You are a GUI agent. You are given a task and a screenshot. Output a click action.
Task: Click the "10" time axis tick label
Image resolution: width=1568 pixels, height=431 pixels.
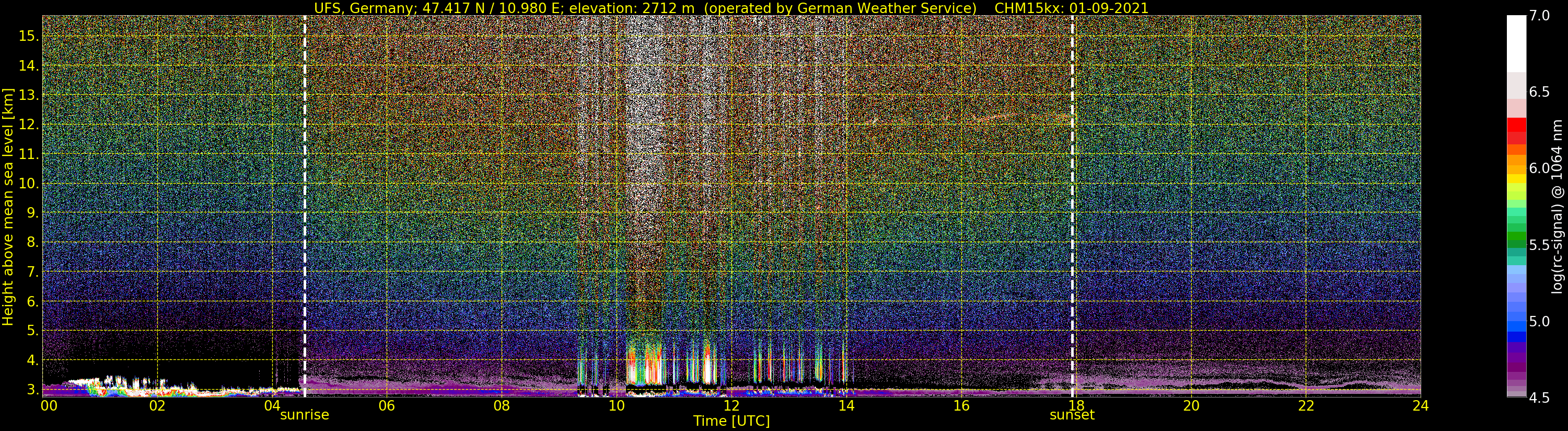click(616, 406)
